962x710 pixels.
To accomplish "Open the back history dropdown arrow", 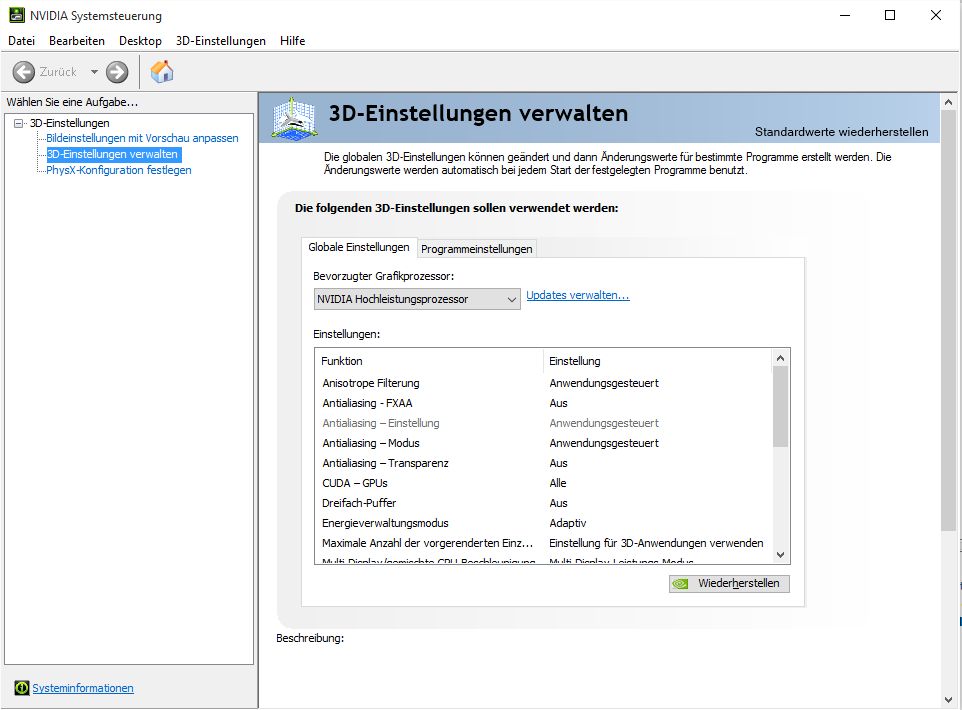I will click(x=95, y=72).
